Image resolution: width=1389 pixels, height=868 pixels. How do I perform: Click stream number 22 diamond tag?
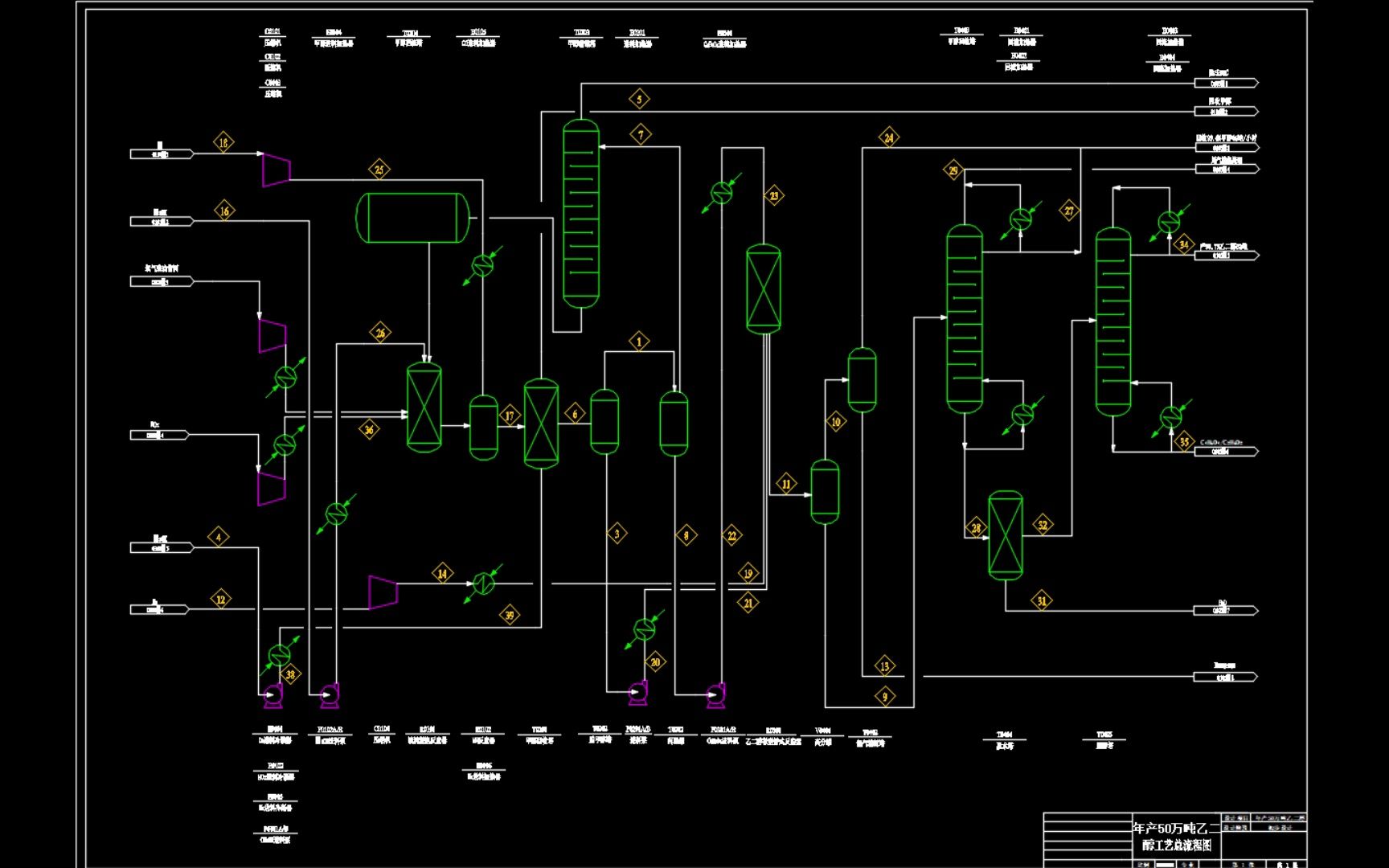(x=731, y=535)
